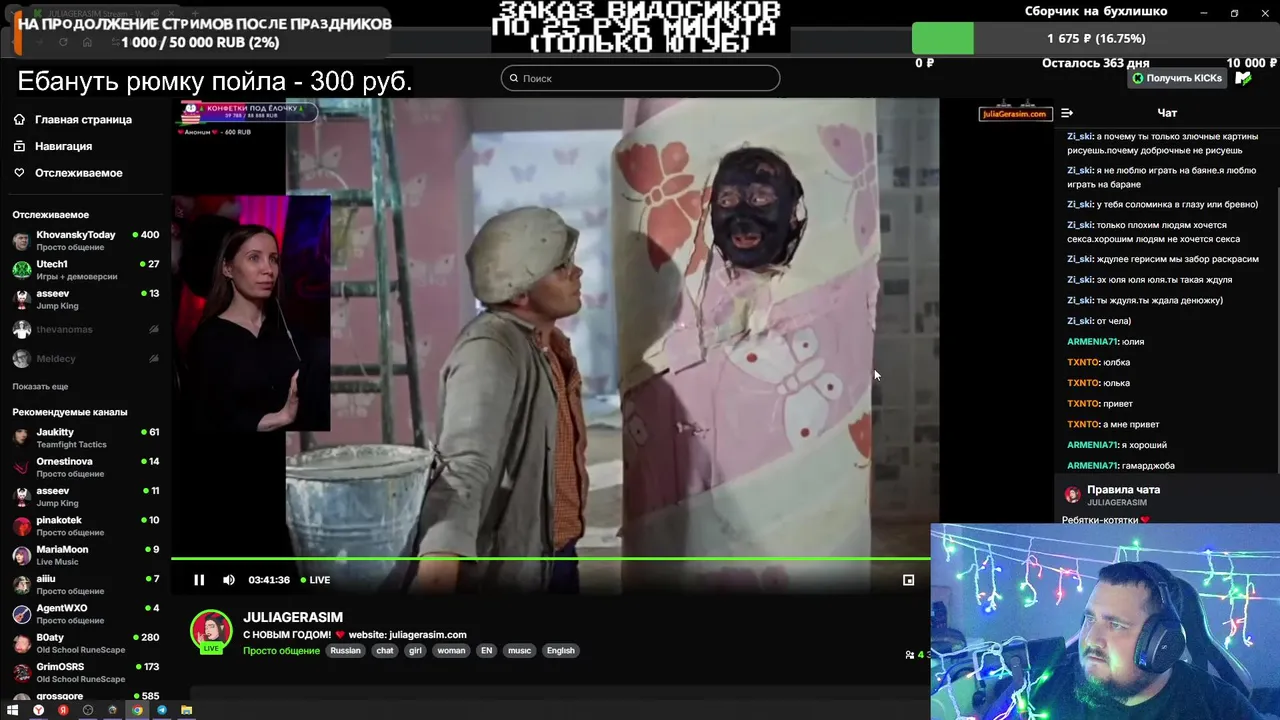Image resolution: width=1280 pixels, height=720 pixels.
Task: Click username ARMENIA71 on the 'гамарджоба' chat message
Action: (x=1092, y=465)
